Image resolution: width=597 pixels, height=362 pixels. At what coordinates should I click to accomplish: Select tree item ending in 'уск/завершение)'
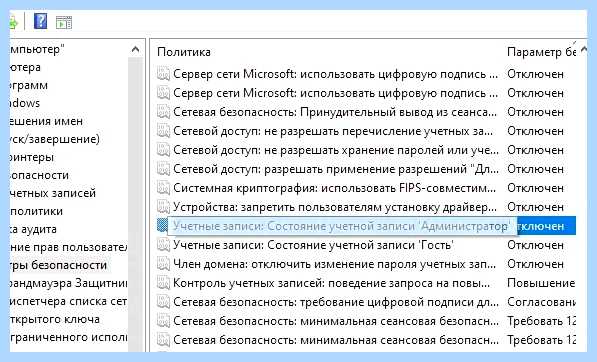[55, 139]
